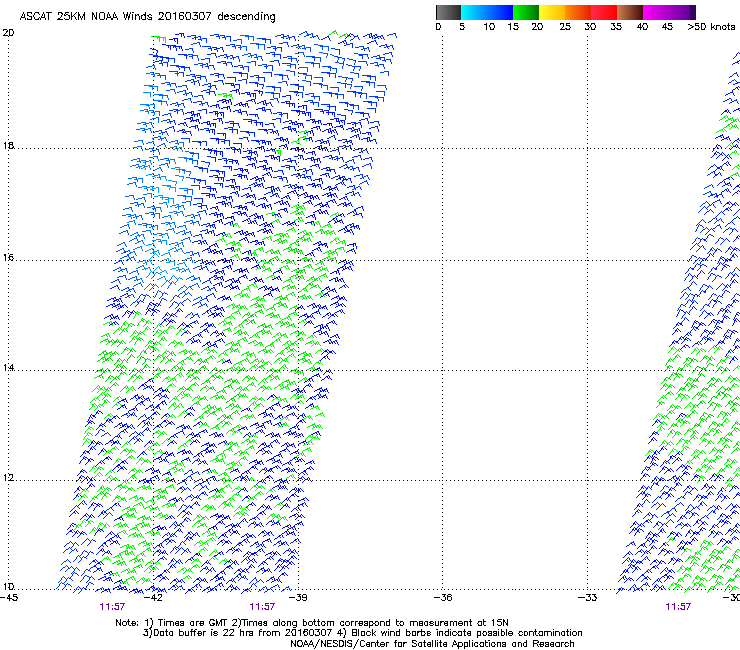The height and width of the screenshot is (650, 740).
Task: Click the longitude label -36
Action: pyautogui.click(x=443, y=598)
